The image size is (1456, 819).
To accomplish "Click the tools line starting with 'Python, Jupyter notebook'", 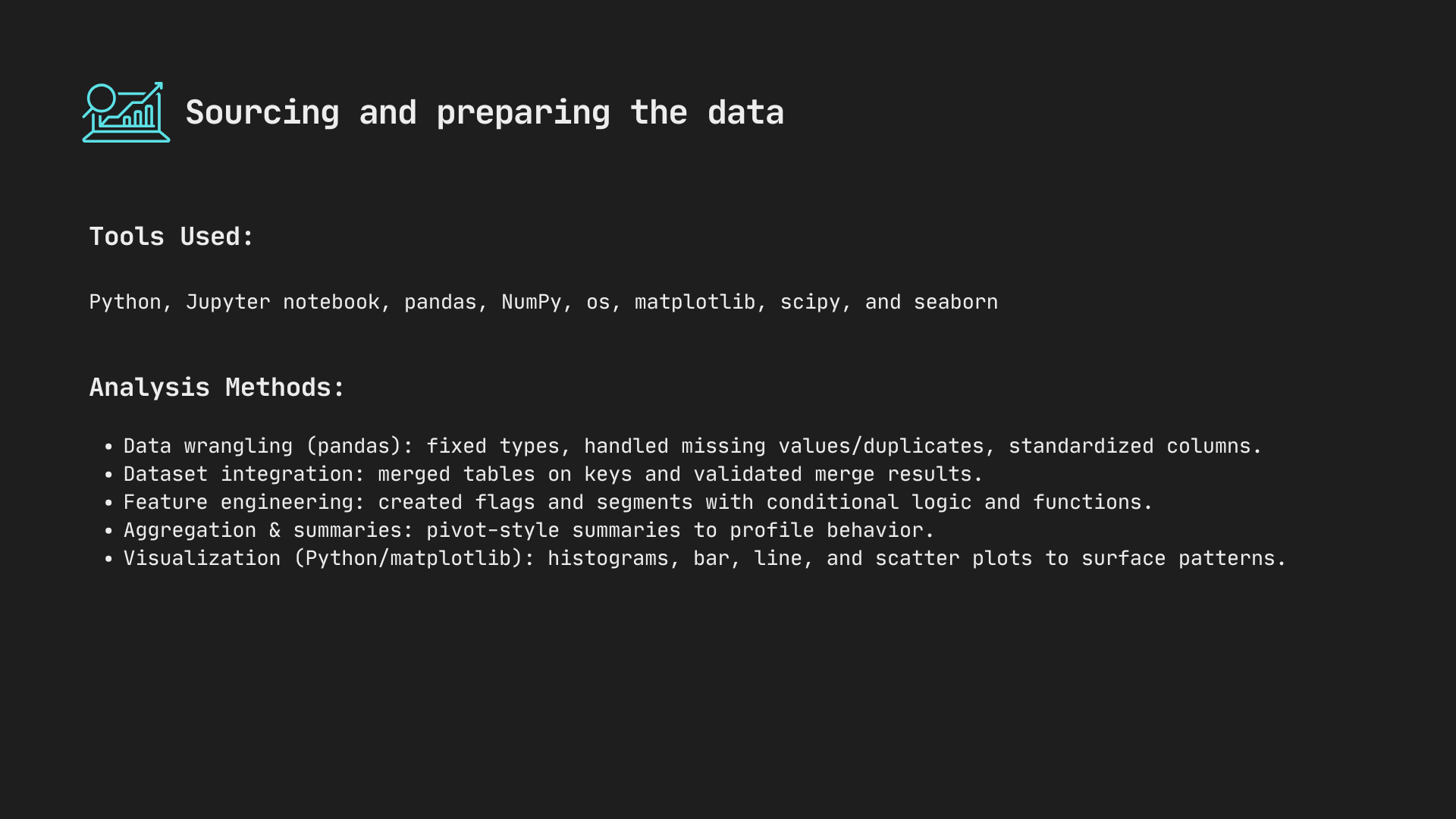I will pyautogui.click(x=544, y=302).
